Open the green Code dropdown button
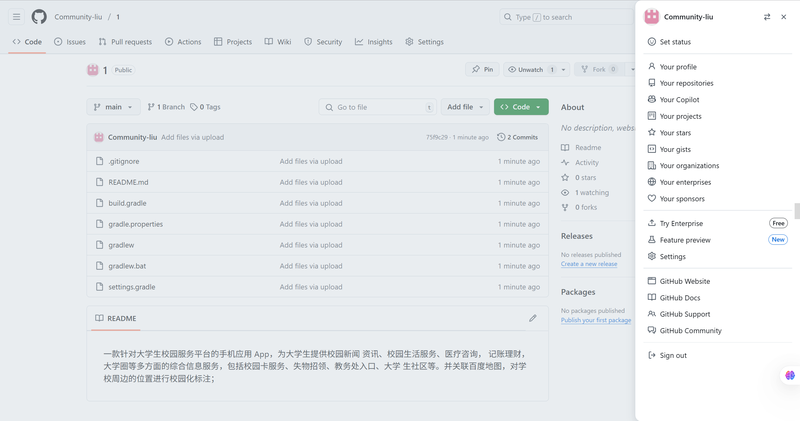Viewport: 800px width, 421px height. click(x=521, y=107)
